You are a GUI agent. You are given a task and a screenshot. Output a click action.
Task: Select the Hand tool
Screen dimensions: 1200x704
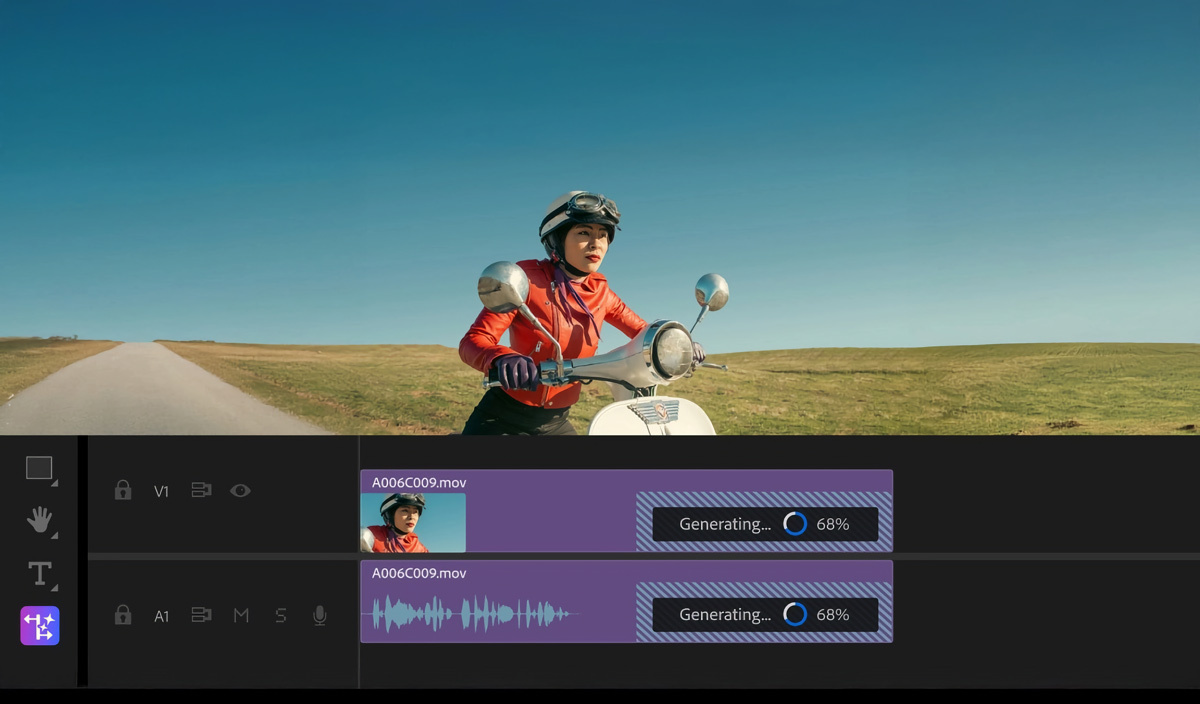click(39, 519)
